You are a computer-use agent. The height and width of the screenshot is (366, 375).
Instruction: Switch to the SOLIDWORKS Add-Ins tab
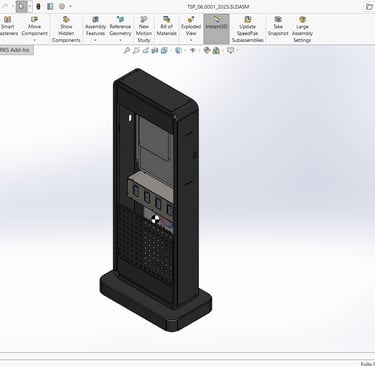[16, 50]
